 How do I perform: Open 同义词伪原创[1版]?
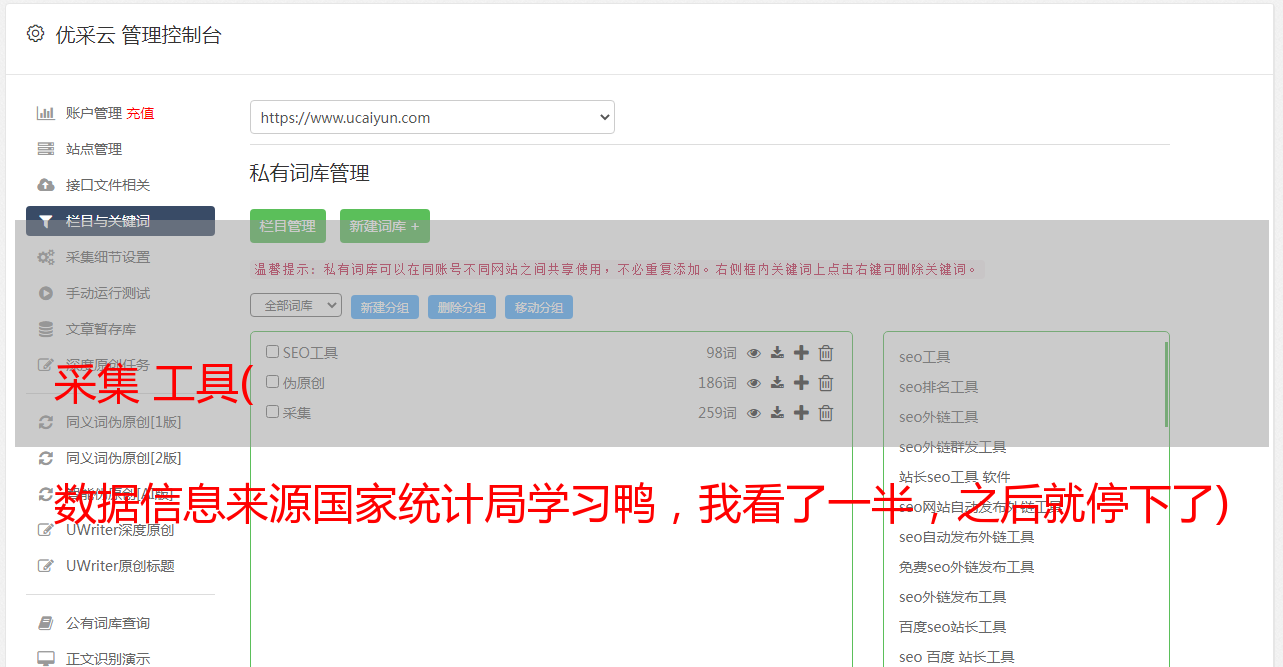click(x=124, y=422)
